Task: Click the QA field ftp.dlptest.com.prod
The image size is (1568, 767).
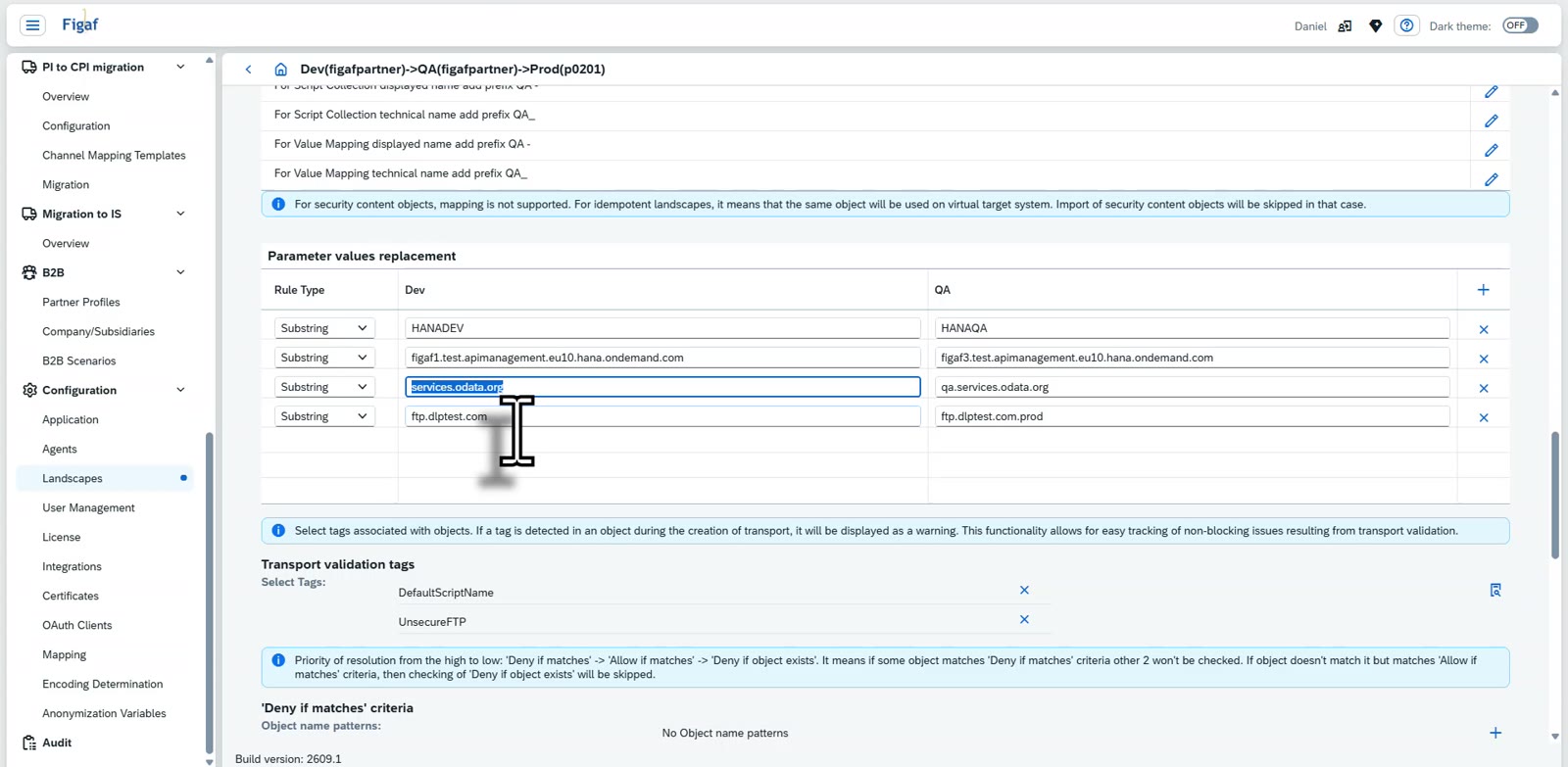Action: coord(1192,417)
